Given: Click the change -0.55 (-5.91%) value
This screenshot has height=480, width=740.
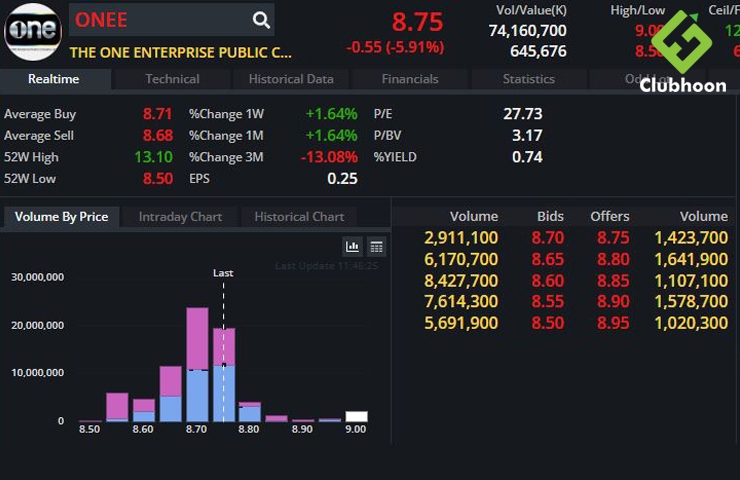Looking at the screenshot, I should (x=395, y=47).
